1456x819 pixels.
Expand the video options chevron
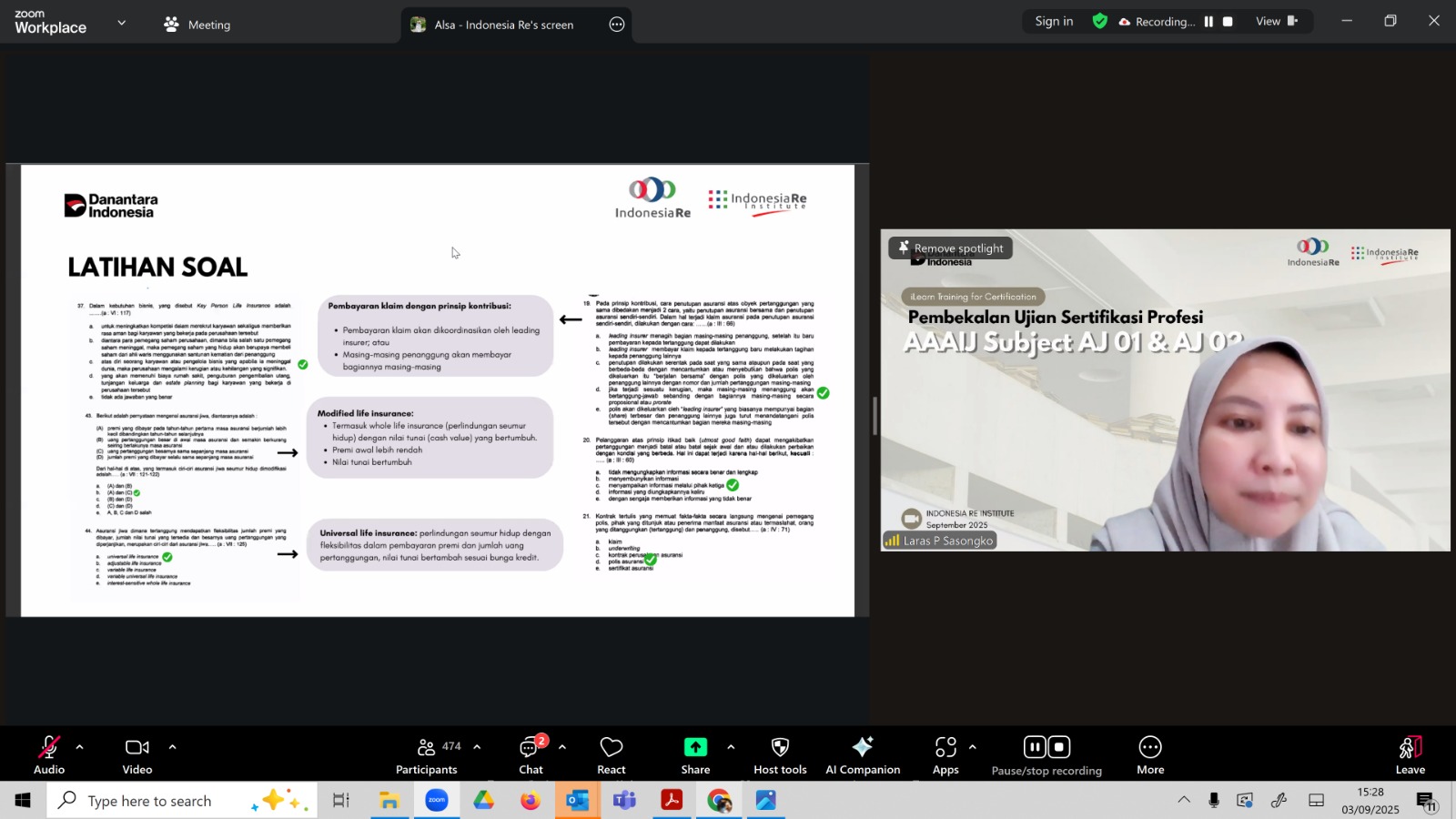pos(172,747)
